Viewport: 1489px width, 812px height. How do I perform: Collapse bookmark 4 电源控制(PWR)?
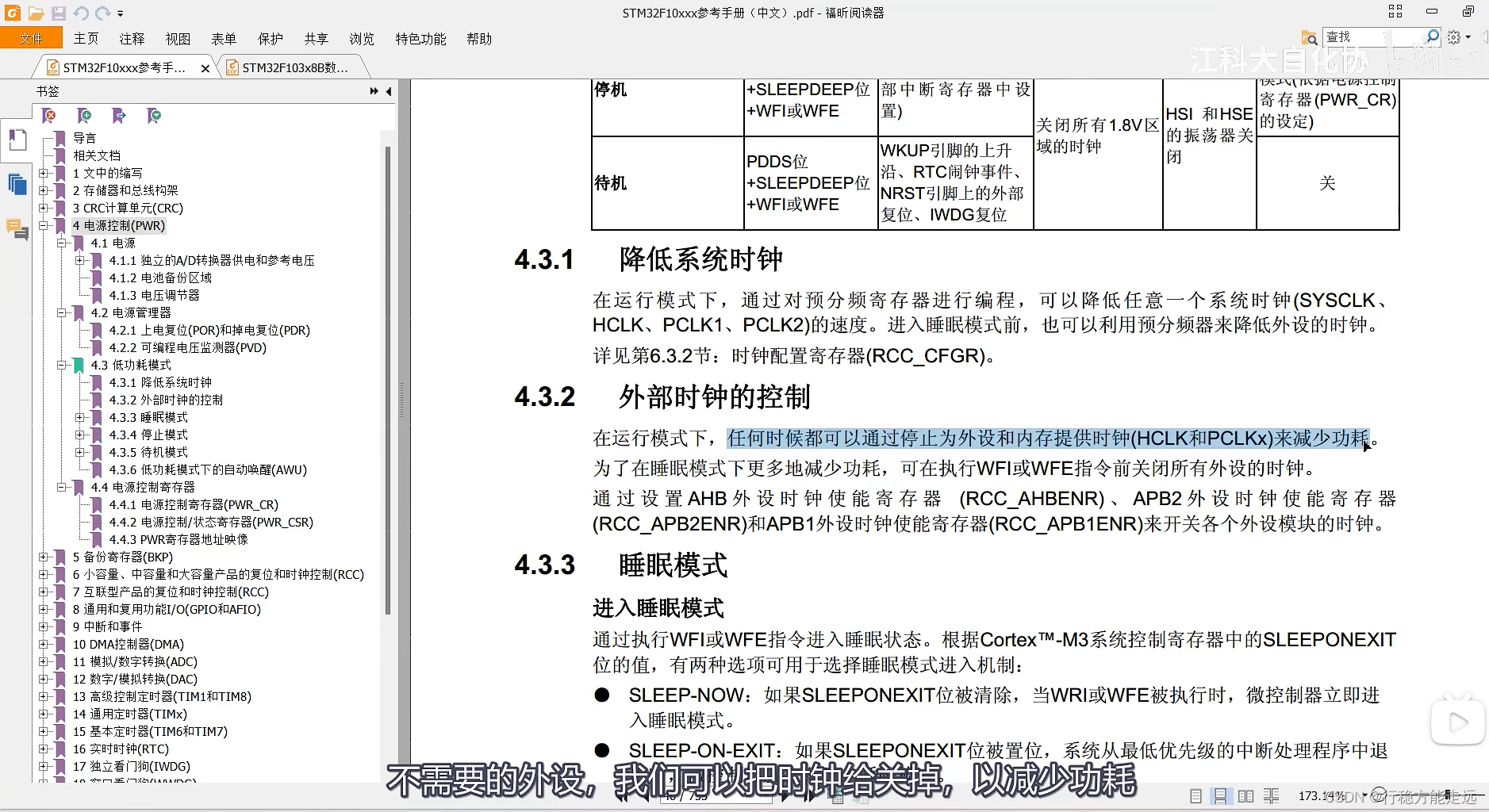(x=44, y=225)
